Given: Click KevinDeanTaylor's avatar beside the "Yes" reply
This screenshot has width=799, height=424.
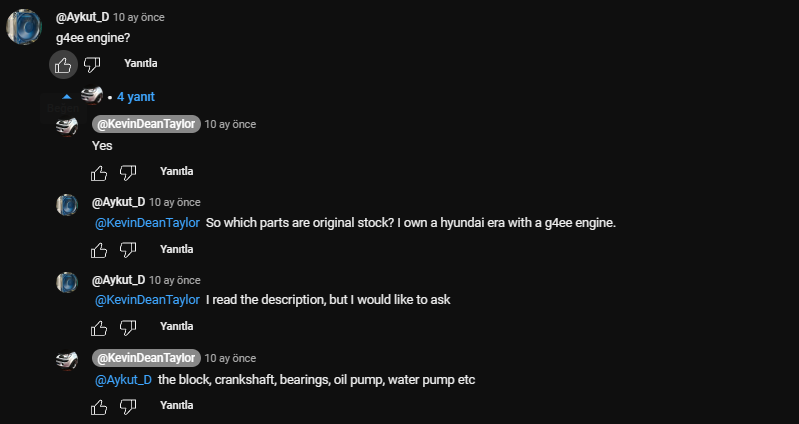Looking at the screenshot, I should click(x=67, y=127).
